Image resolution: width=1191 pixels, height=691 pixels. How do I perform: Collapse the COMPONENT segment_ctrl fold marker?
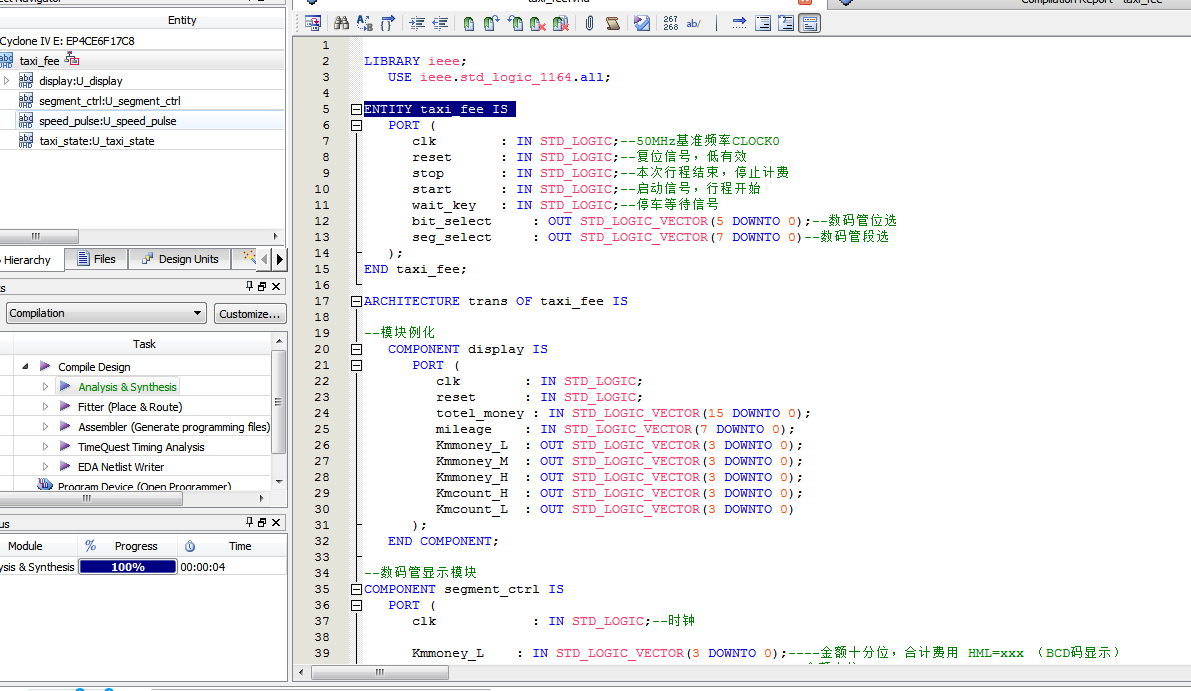[356, 589]
